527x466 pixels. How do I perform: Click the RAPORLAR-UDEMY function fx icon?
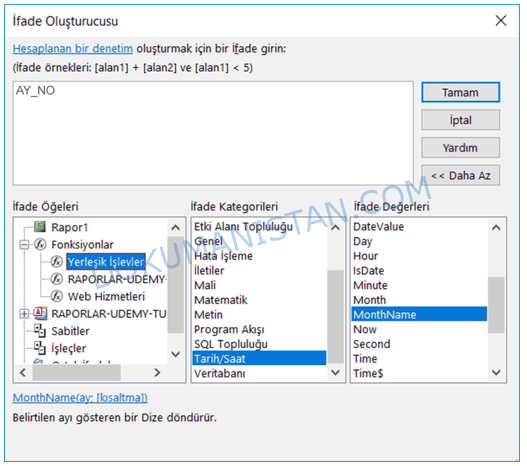tap(57, 279)
